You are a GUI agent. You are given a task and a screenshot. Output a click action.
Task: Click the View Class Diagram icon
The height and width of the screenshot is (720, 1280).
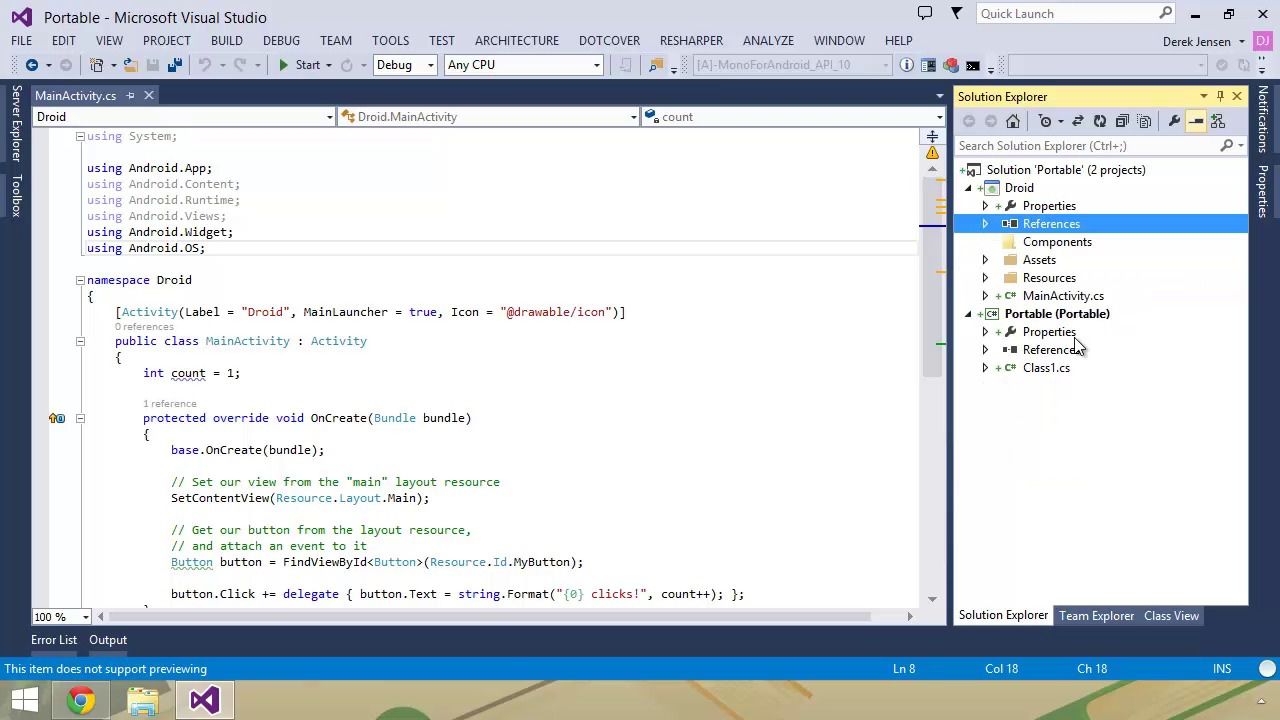(1218, 121)
